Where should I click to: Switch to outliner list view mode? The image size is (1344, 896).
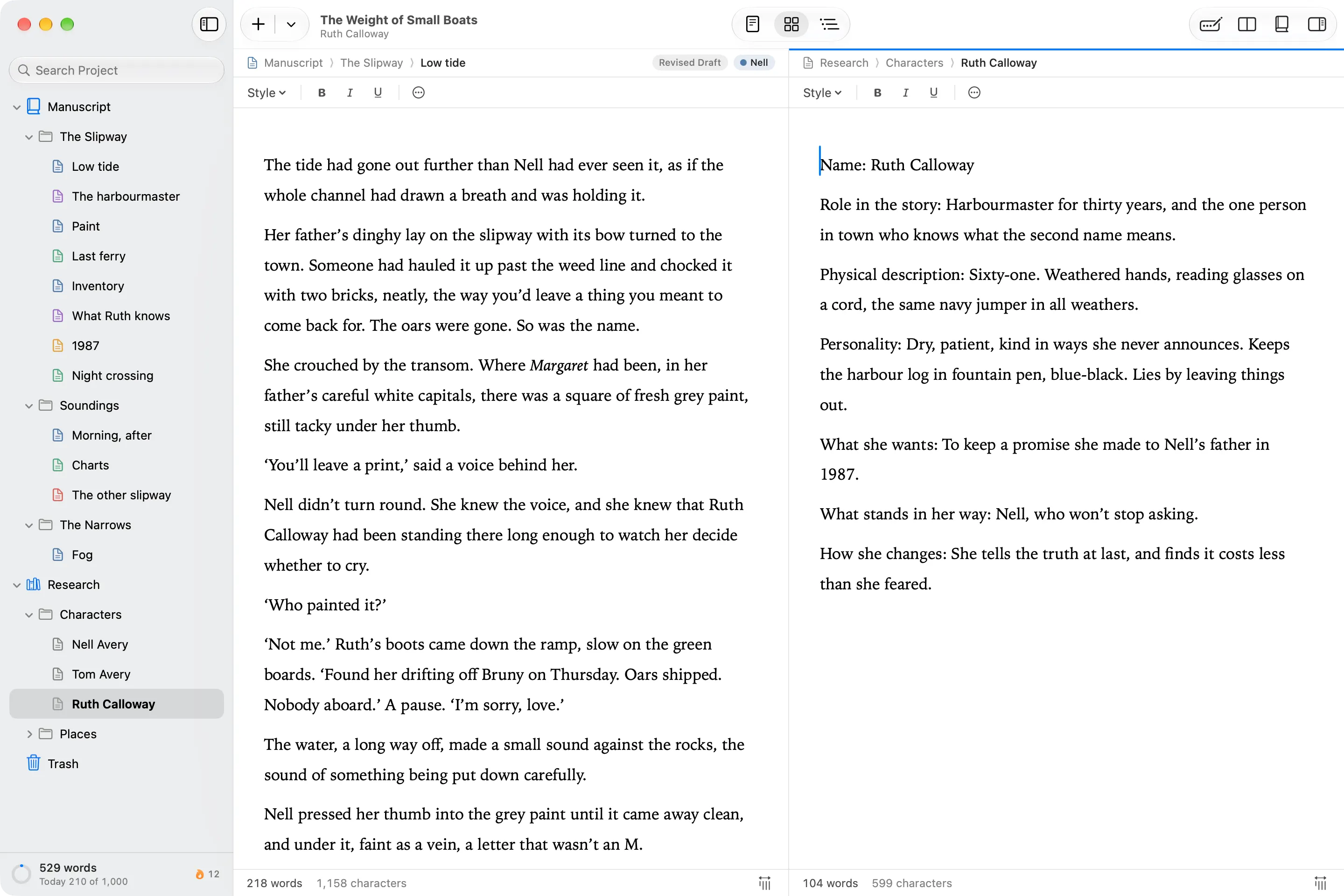[829, 24]
